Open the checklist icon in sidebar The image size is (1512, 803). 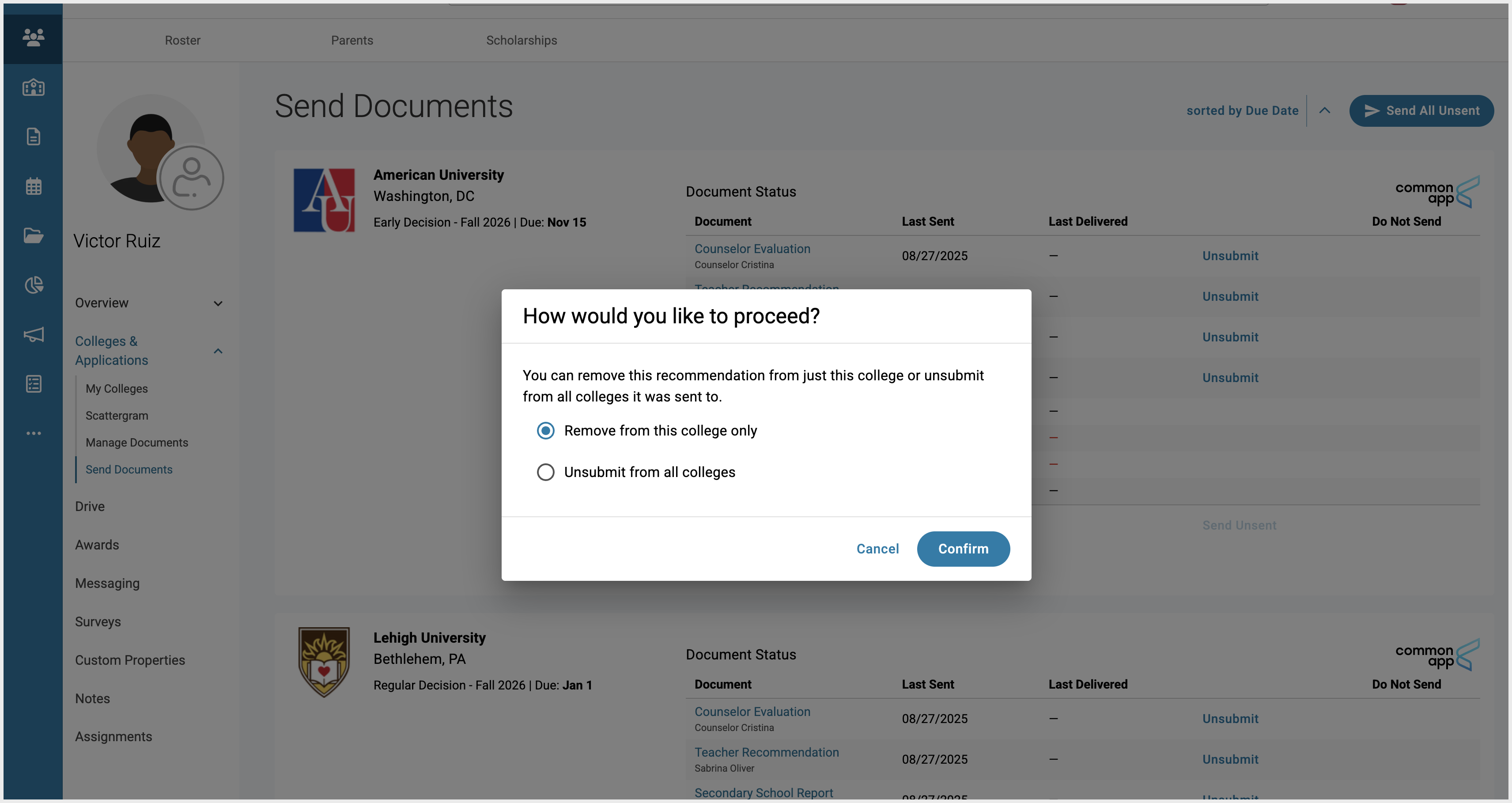(x=34, y=384)
